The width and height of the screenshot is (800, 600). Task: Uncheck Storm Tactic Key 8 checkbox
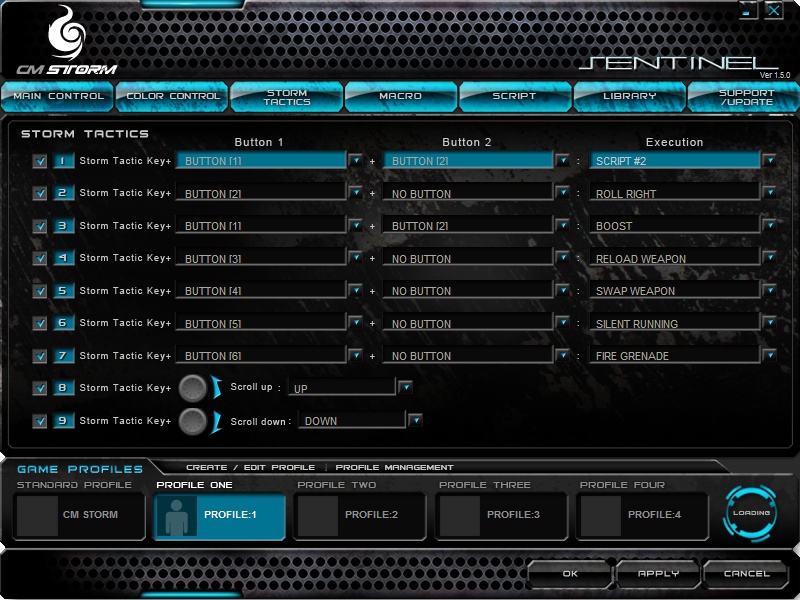[x=39, y=388]
